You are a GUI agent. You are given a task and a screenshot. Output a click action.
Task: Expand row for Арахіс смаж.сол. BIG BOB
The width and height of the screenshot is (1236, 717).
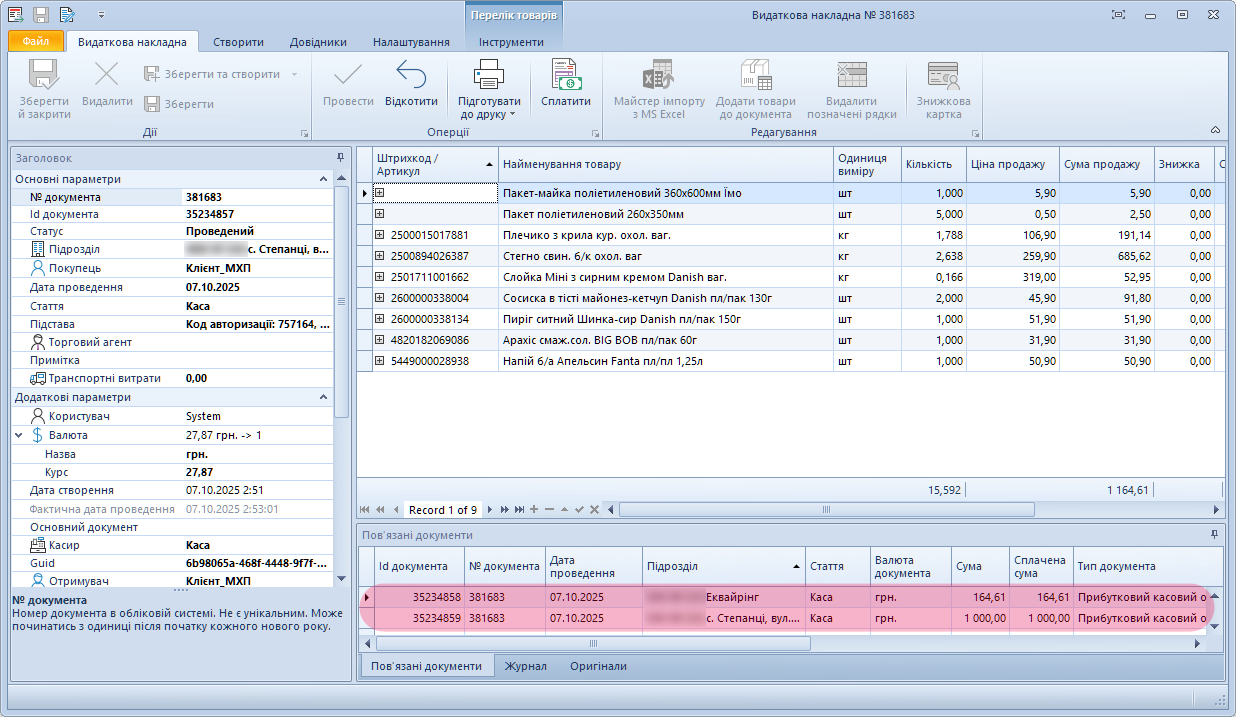(380, 340)
